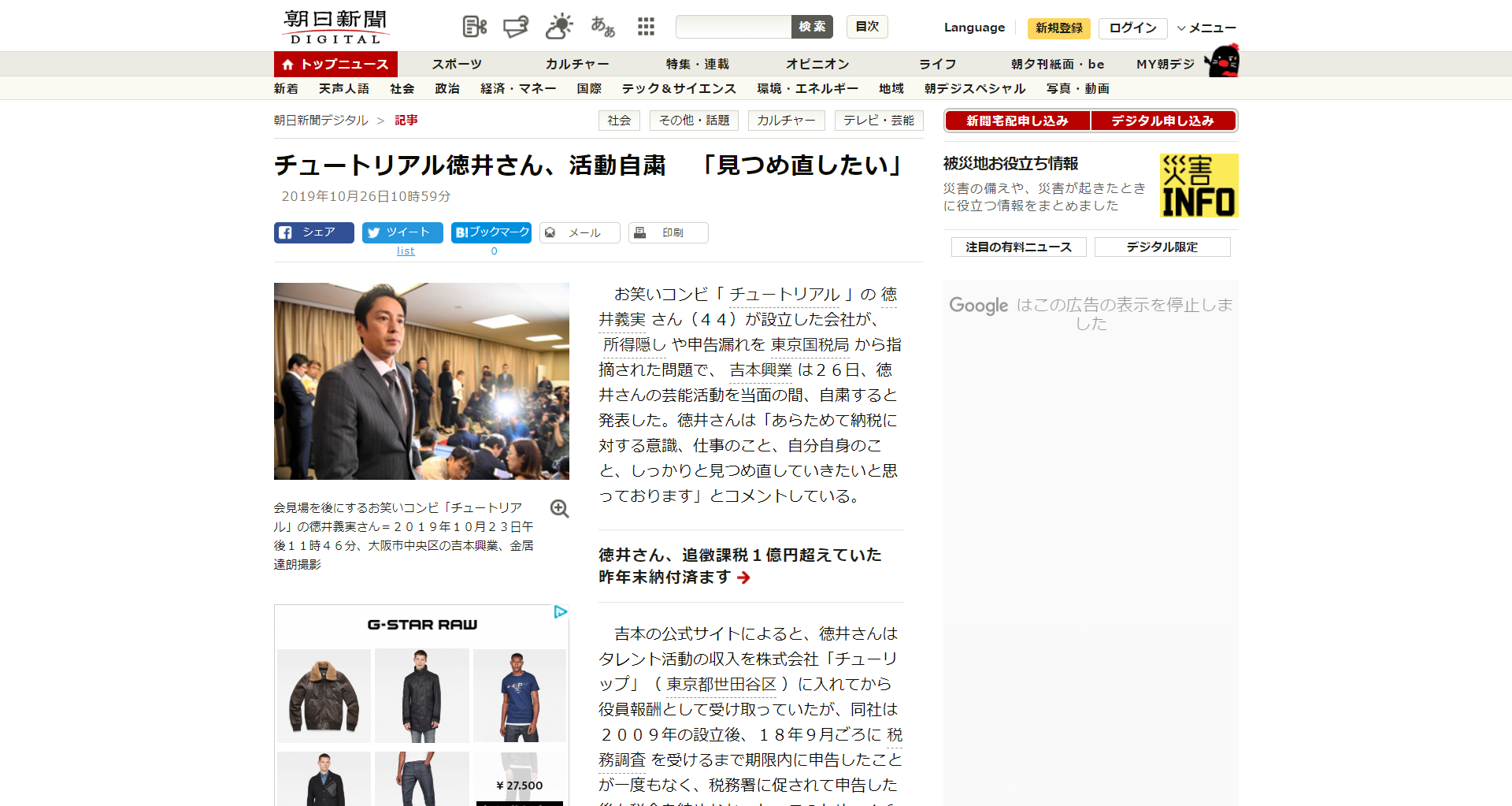1512x806 pixels.
Task: Tweet this article
Action: pos(402,232)
